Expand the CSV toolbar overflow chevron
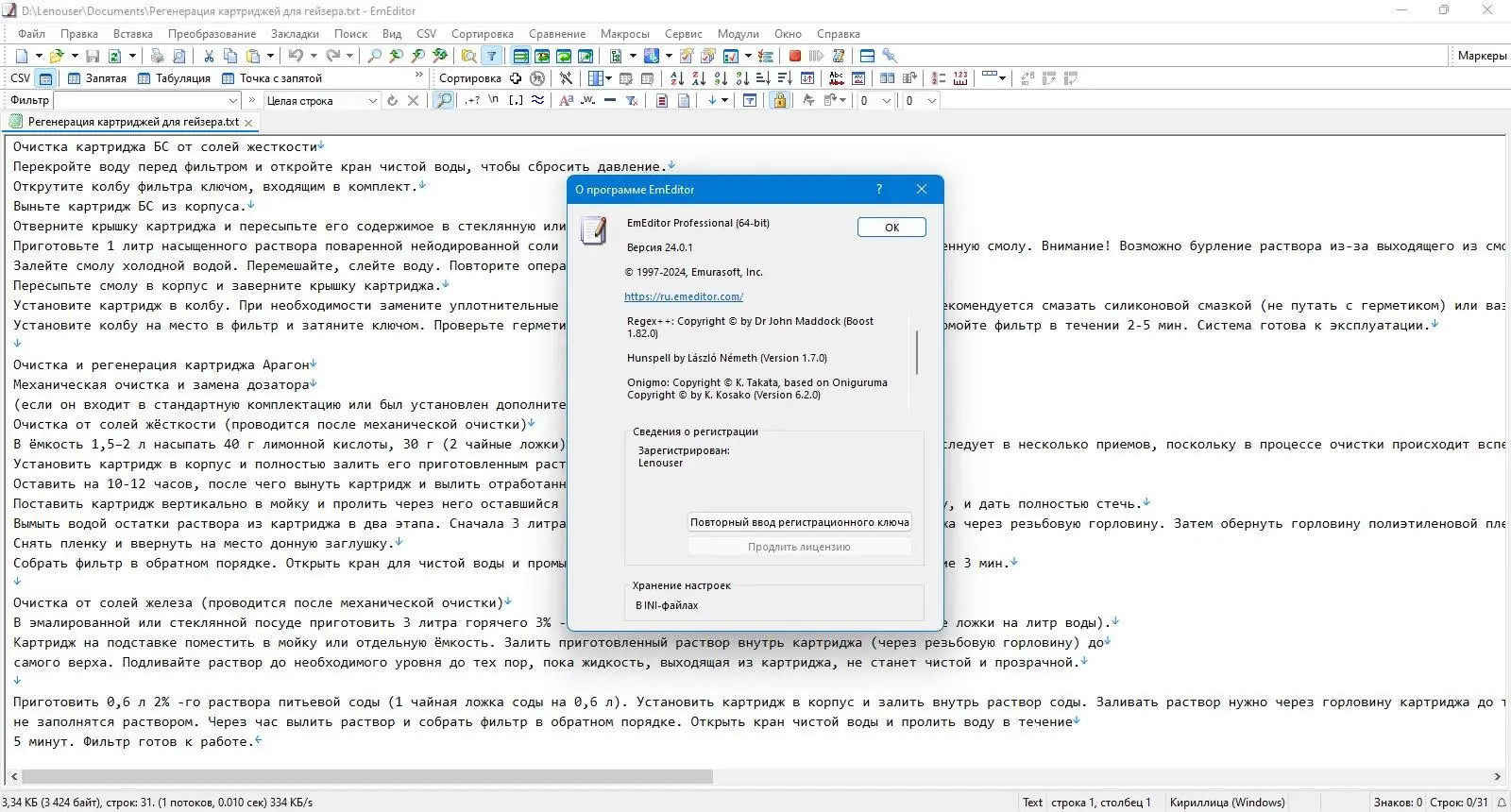Image resolution: width=1511 pixels, height=812 pixels. [x=418, y=75]
